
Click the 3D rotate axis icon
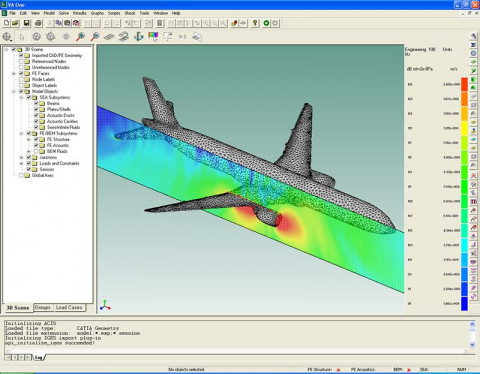coord(138,37)
